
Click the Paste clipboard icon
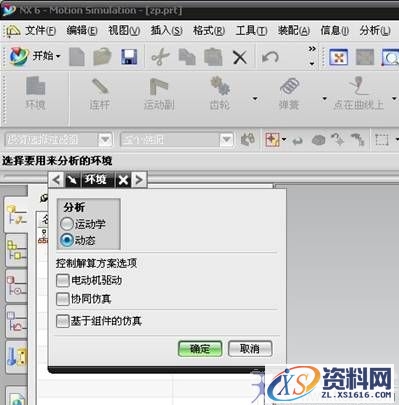point(213,57)
